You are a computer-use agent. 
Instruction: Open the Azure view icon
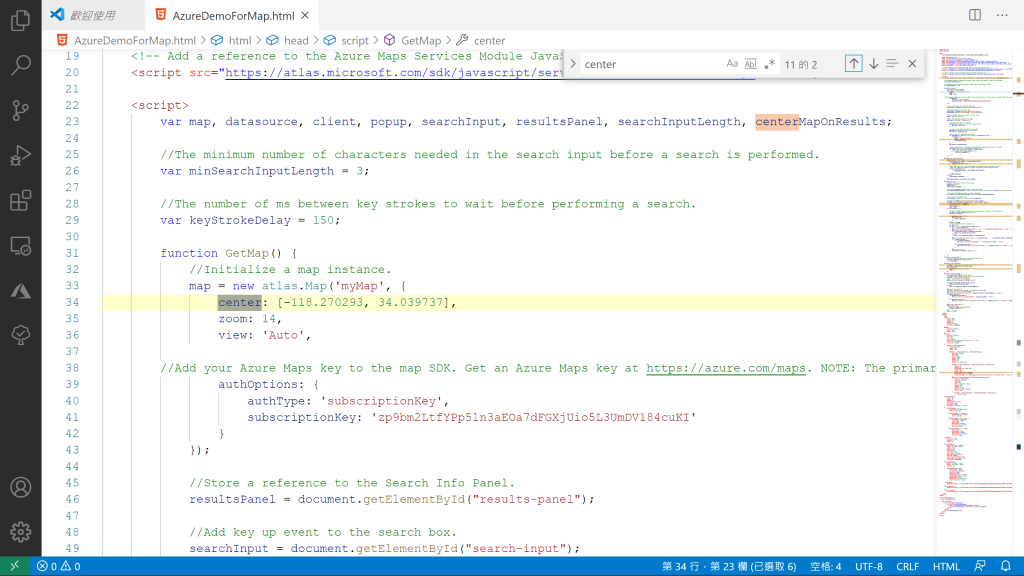[20, 291]
